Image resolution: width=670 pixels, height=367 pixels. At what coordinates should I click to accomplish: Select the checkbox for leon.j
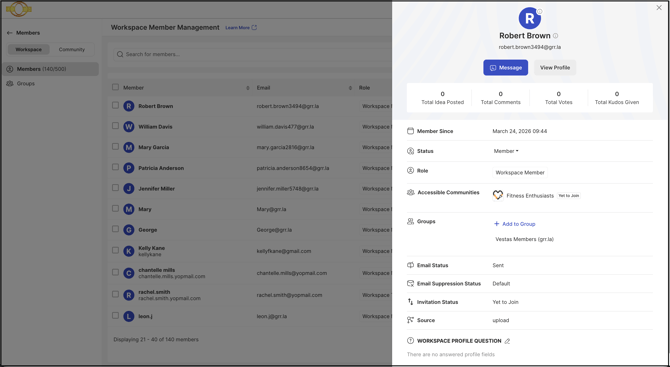(115, 315)
